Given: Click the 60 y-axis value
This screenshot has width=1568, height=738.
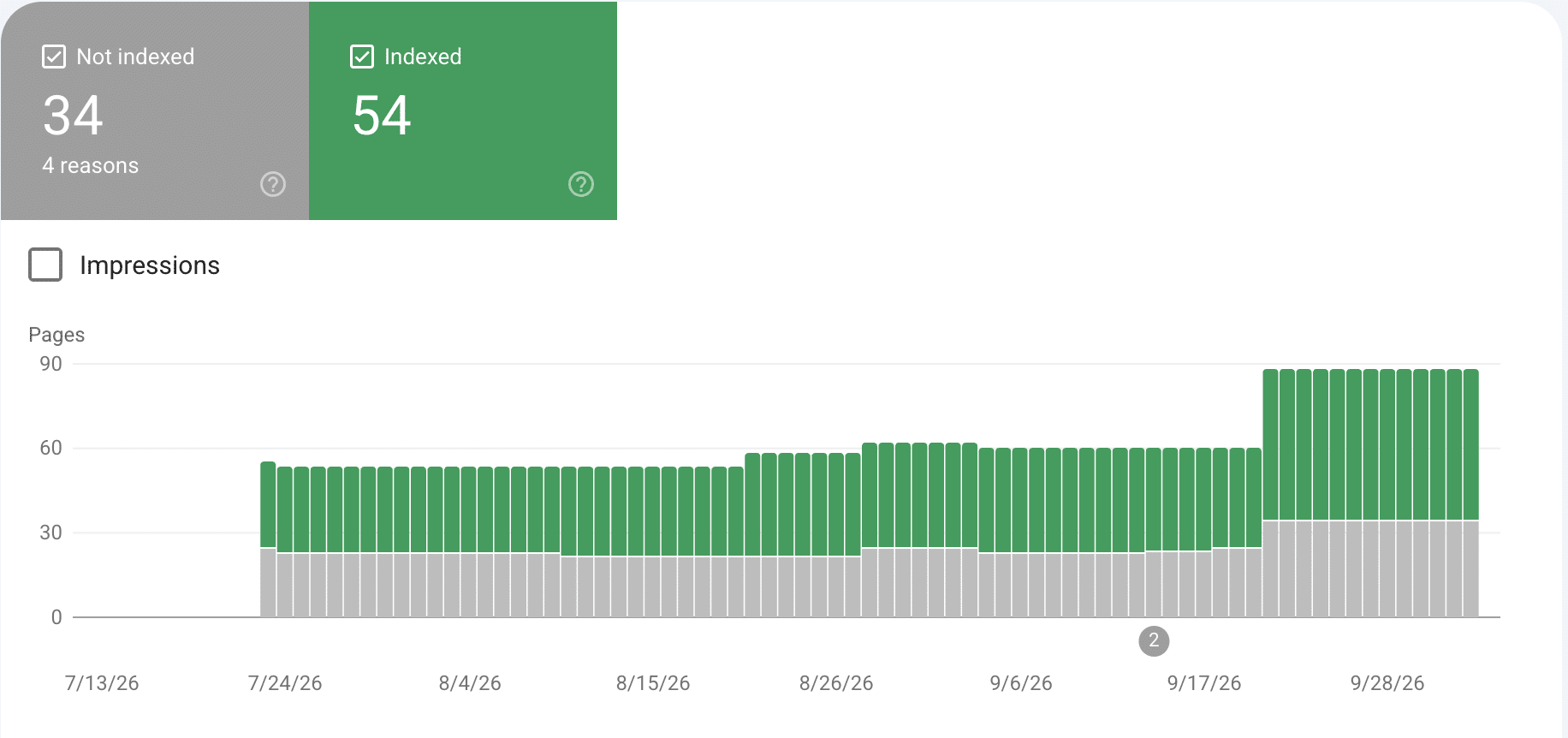Looking at the screenshot, I should point(50,448).
